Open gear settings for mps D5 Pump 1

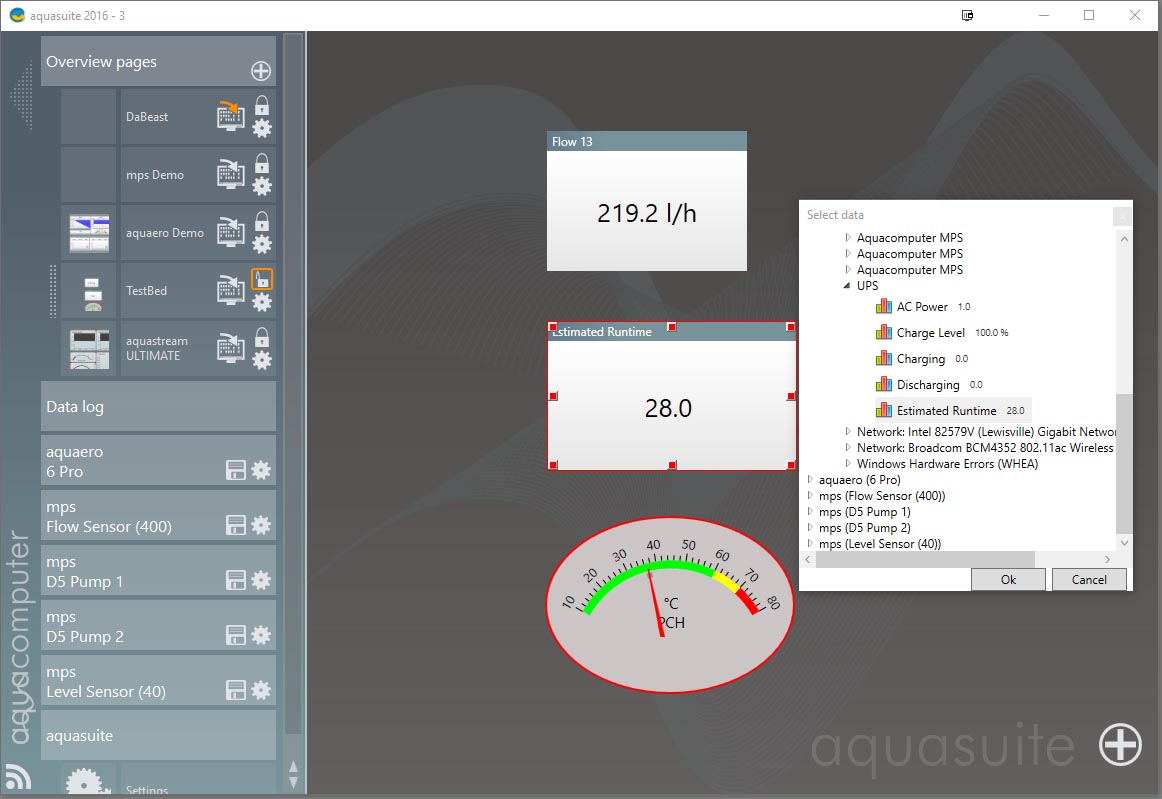tap(261, 580)
